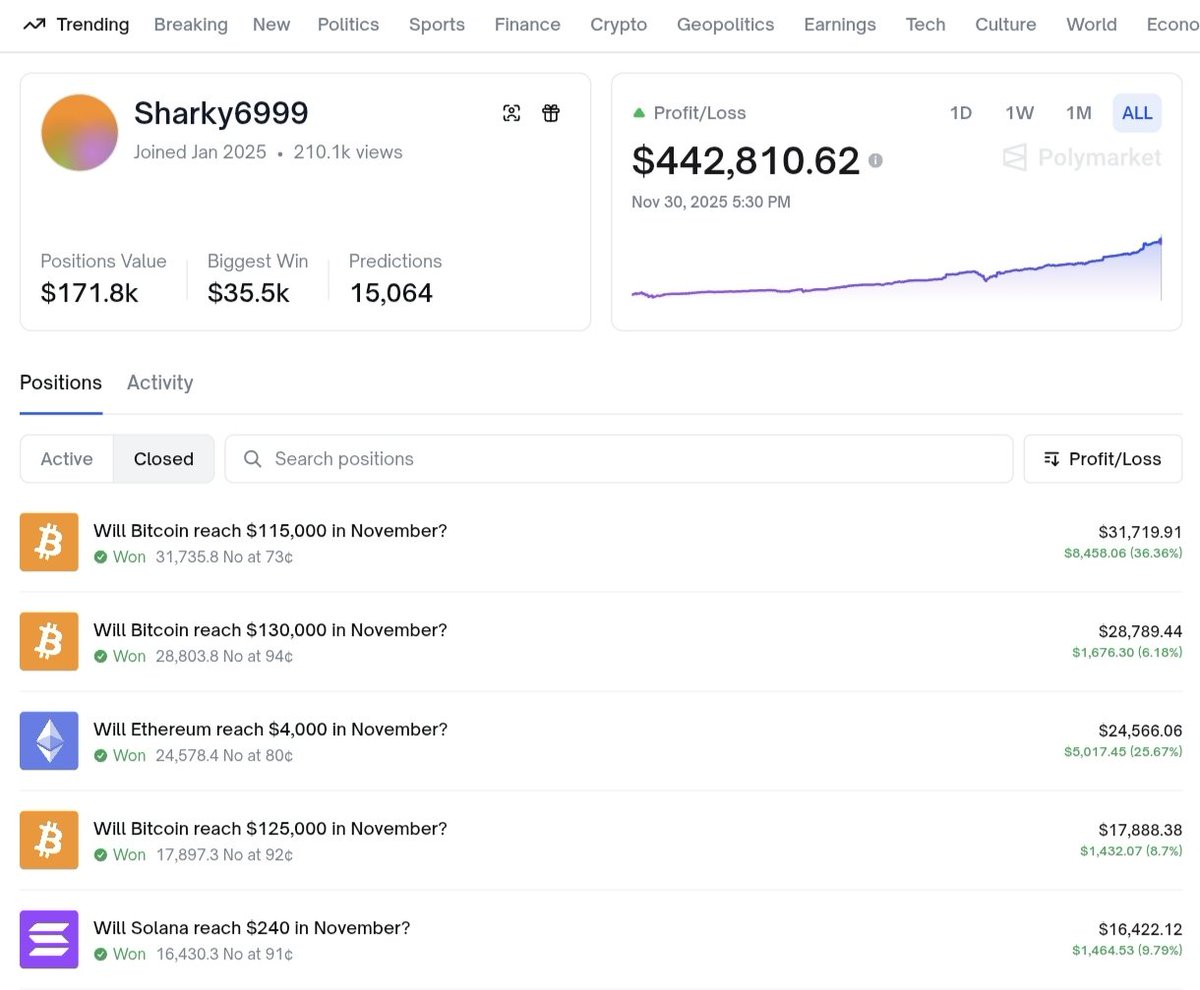Open 'Will Bitcoin reach $115,000 in November?'
The image size is (1200, 990).
(270, 531)
